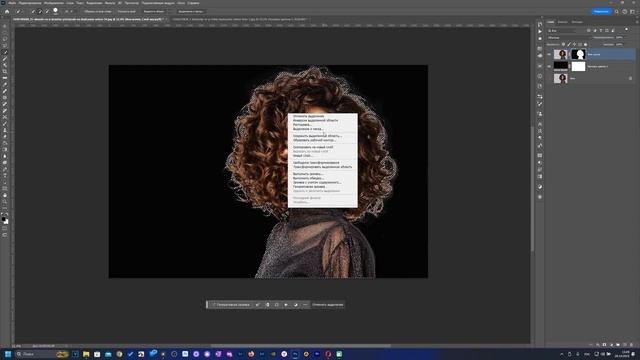The height and width of the screenshot is (360, 640).
Task: Select the Фон layer thumbnail
Action: [x=560, y=78]
